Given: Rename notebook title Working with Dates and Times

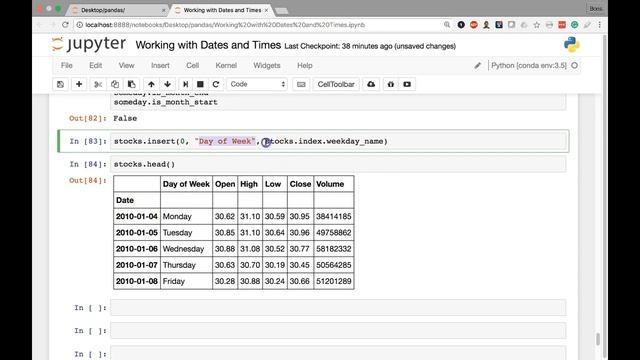Looking at the screenshot, I should click(x=208, y=45).
